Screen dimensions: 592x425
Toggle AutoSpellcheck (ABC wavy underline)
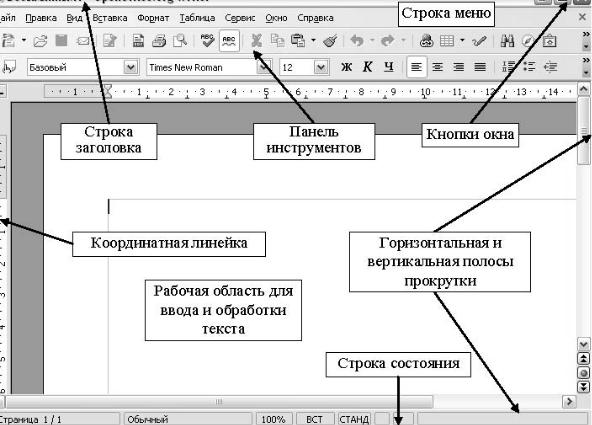pyautogui.click(x=229, y=40)
